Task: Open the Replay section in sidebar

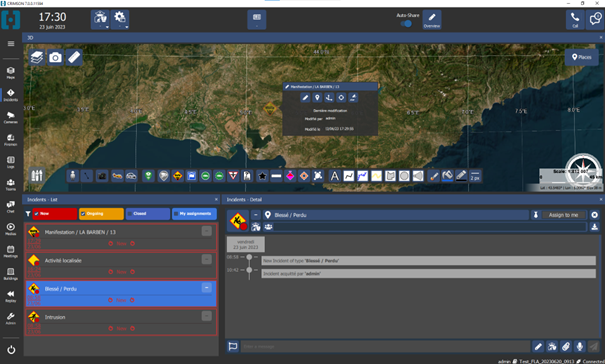Action: (x=11, y=296)
